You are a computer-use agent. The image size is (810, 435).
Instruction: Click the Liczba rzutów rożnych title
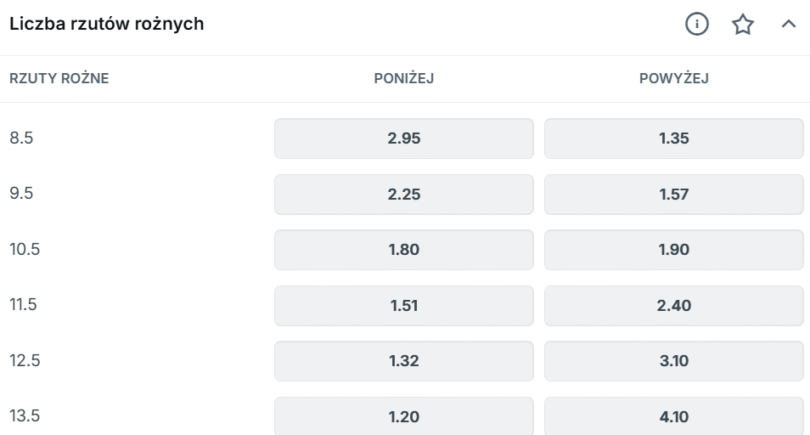pyautogui.click(x=106, y=24)
